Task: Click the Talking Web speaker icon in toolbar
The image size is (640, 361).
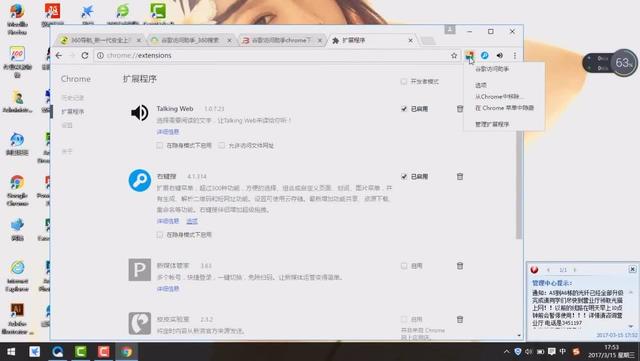Action: click(500, 55)
